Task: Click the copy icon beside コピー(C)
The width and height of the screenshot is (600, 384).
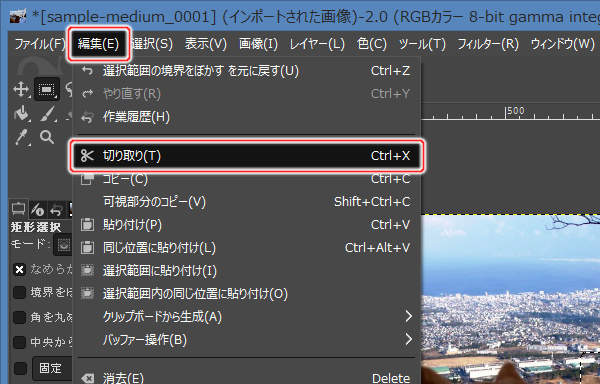Action: tap(87, 179)
